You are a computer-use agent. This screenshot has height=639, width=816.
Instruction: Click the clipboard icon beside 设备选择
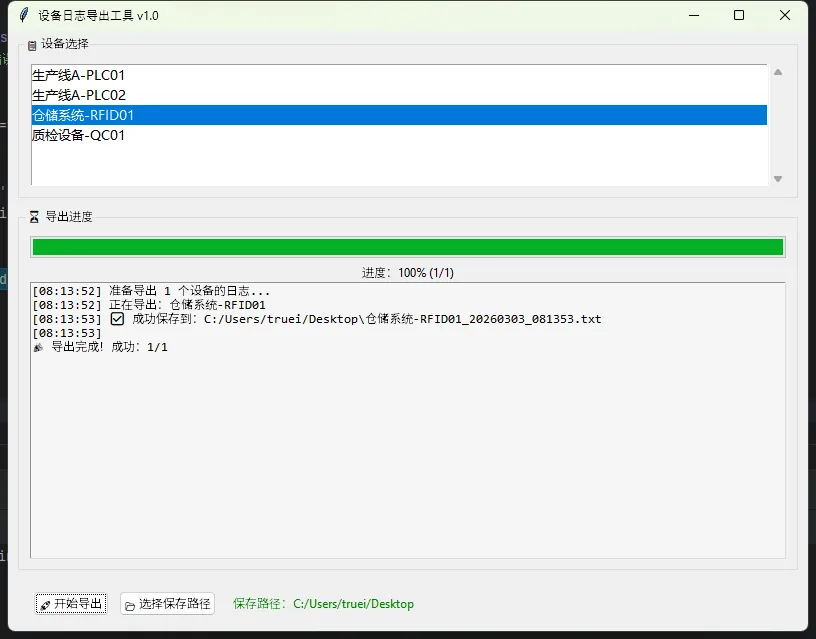pyautogui.click(x=32, y=45)
